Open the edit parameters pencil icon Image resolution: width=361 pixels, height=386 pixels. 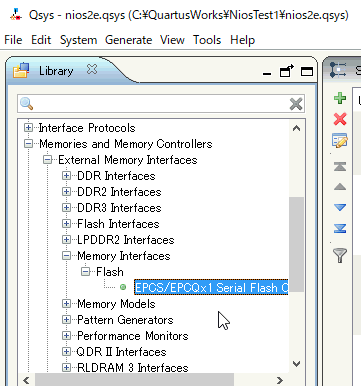point(340,141)
